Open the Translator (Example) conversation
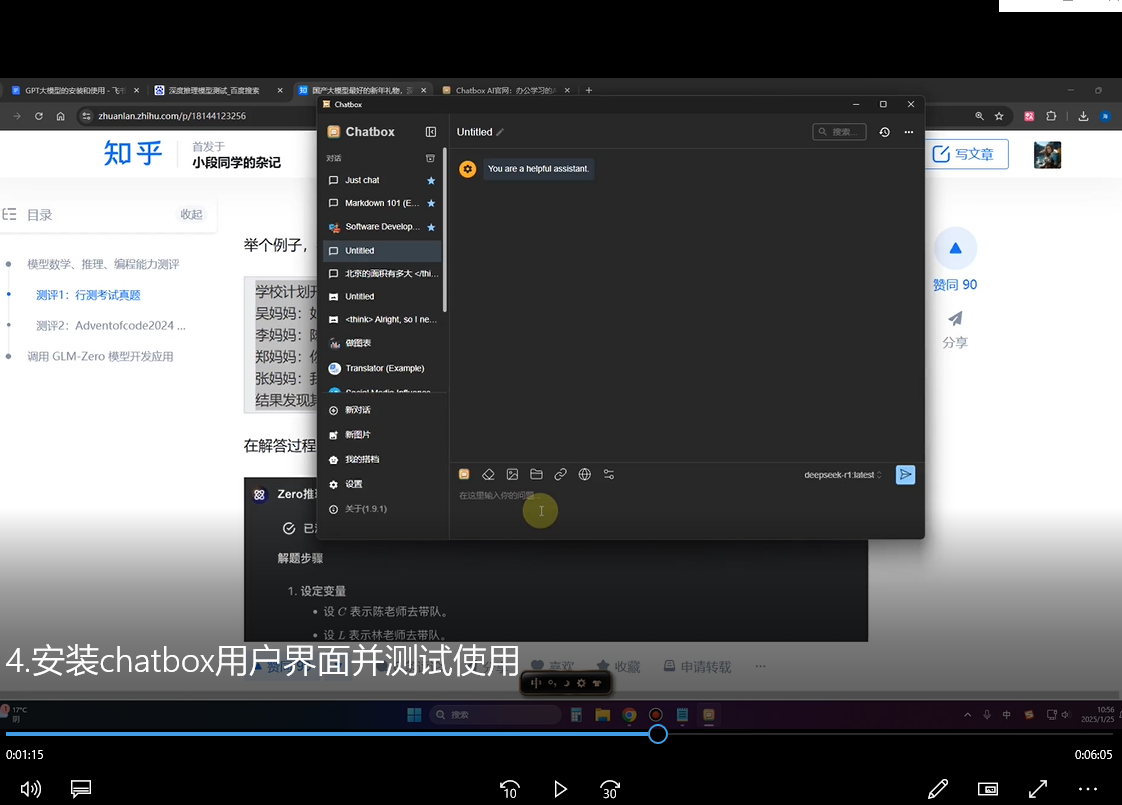 (x=382, y=369)
